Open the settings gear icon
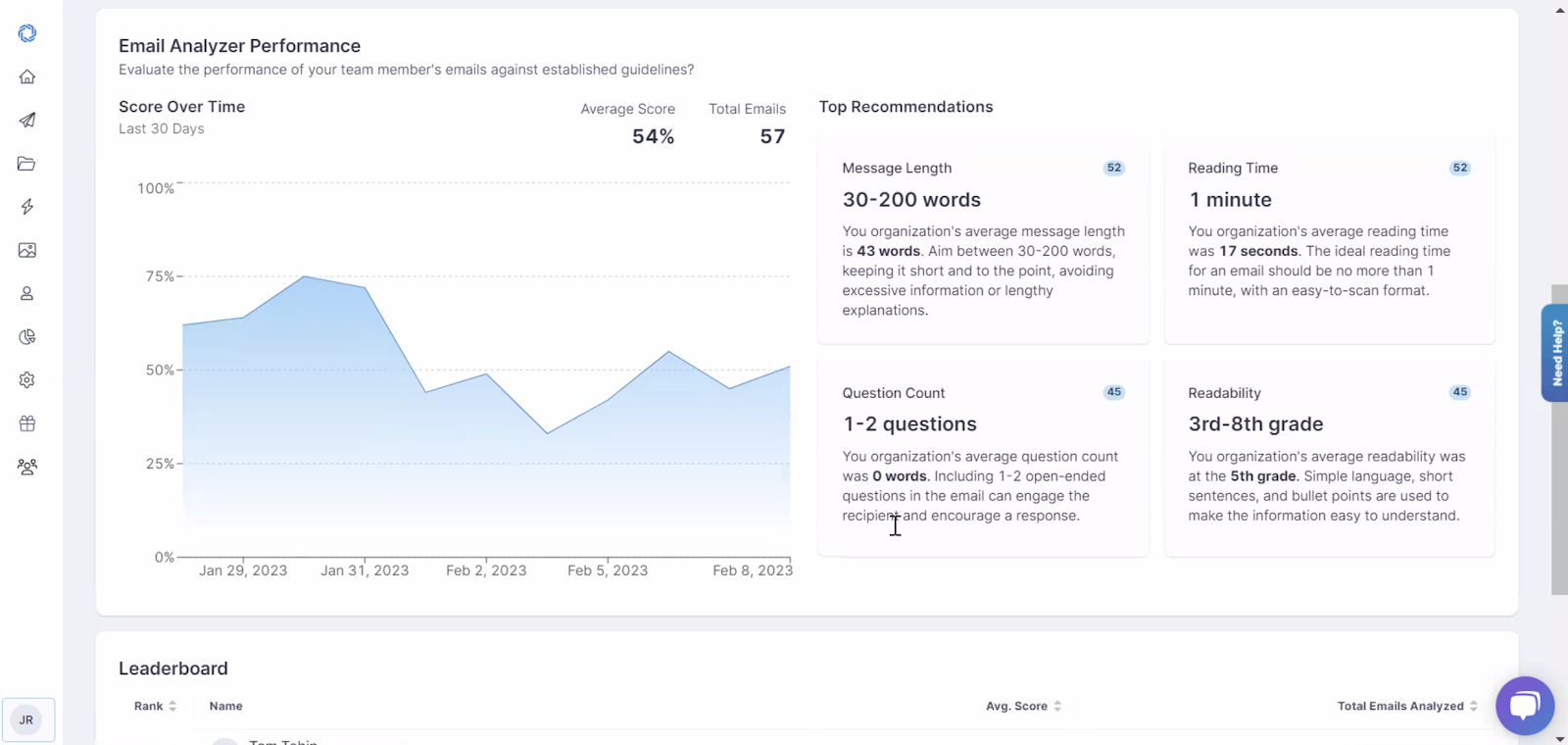The image size is (1568, 745). [27, 380]
